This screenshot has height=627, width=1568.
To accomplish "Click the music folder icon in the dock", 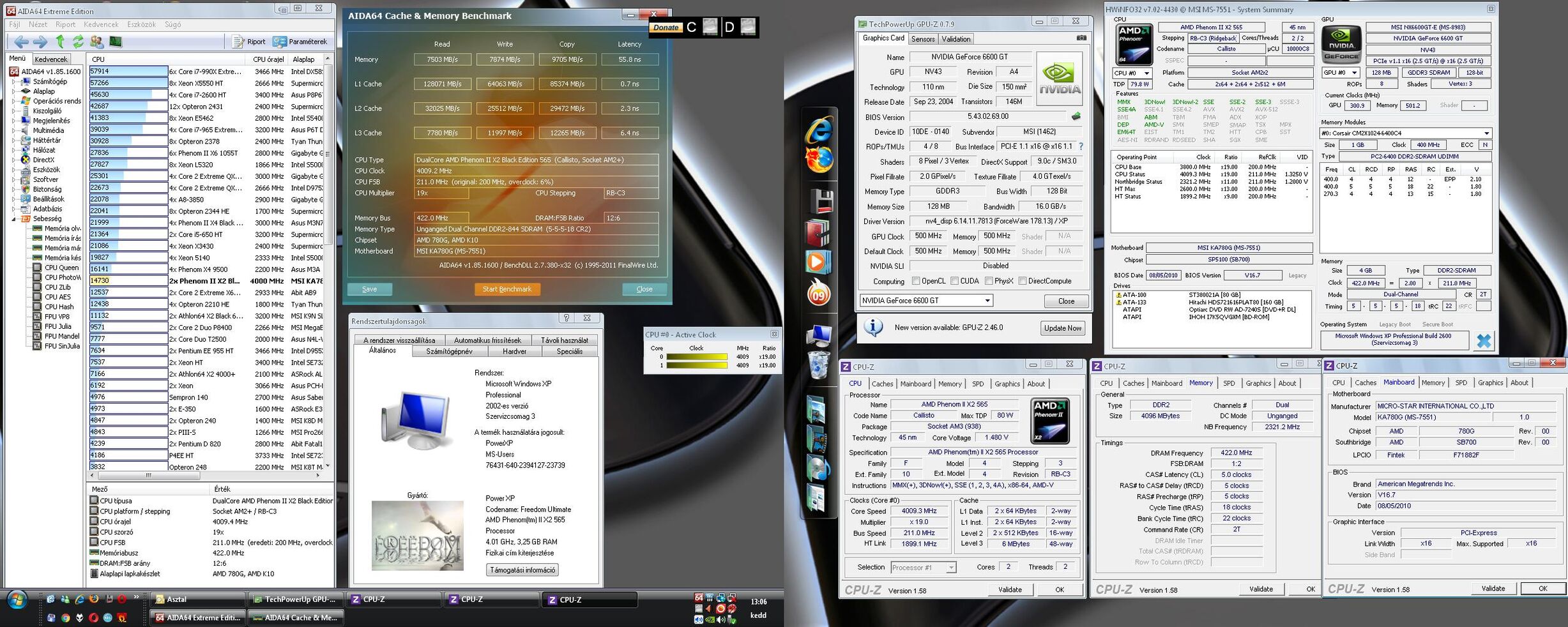I will (x=818, y=469).
